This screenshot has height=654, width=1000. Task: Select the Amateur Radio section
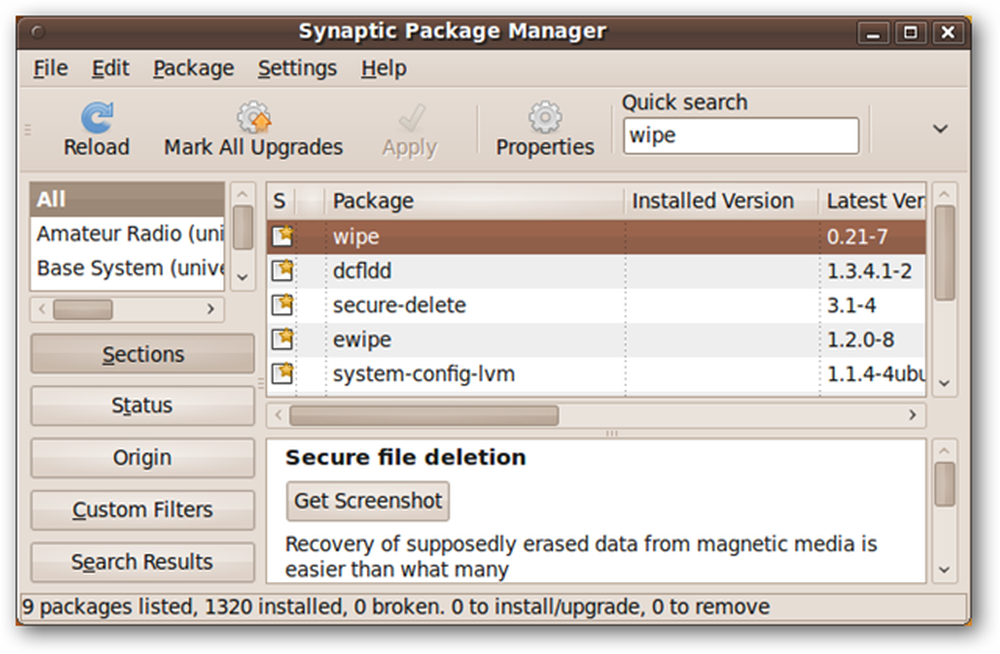tap(128, 234)
